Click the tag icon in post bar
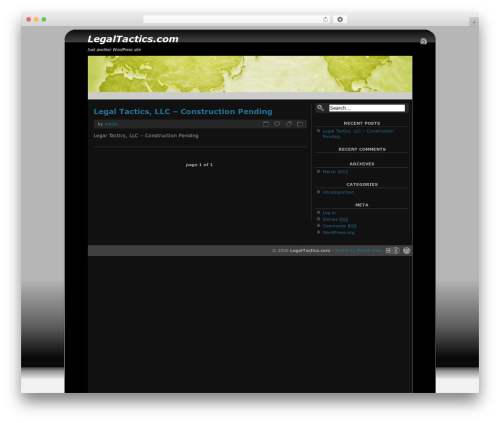The image size is (500, 423). click(289, 124)
